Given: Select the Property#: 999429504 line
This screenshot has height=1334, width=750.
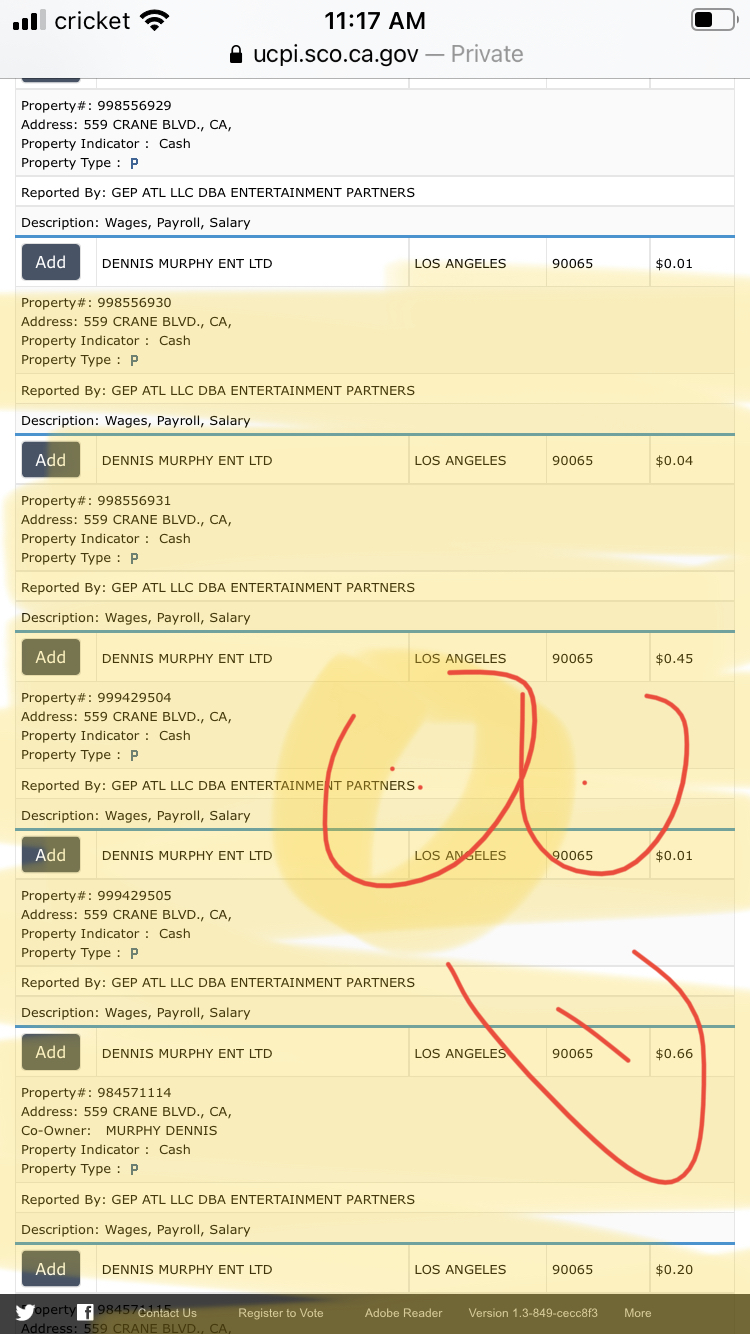Looking at the screenshot, I should coord(96,697).
